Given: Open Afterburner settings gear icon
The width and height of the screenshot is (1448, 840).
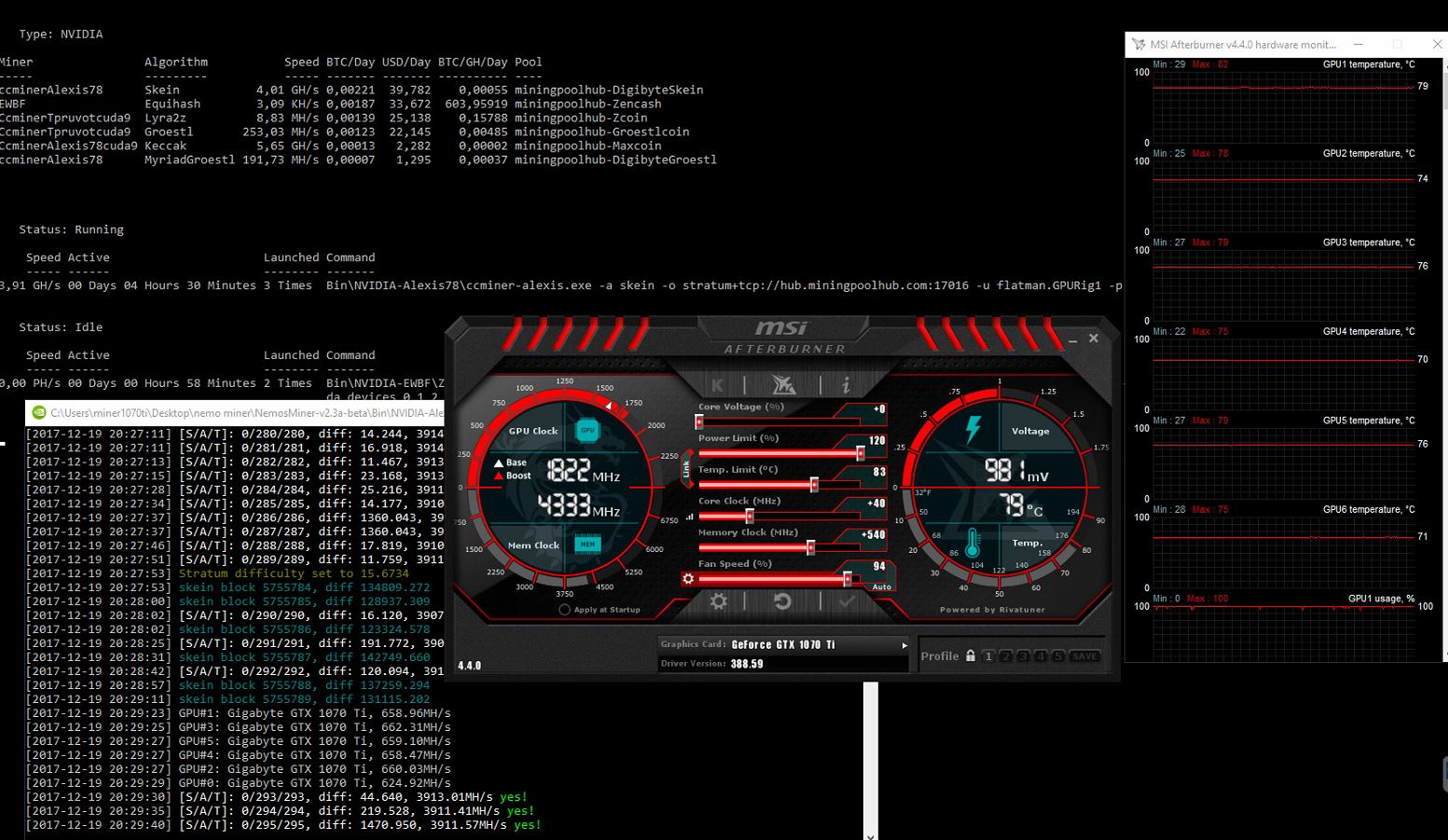Looking at the screenshot, I should click(718, 601).
